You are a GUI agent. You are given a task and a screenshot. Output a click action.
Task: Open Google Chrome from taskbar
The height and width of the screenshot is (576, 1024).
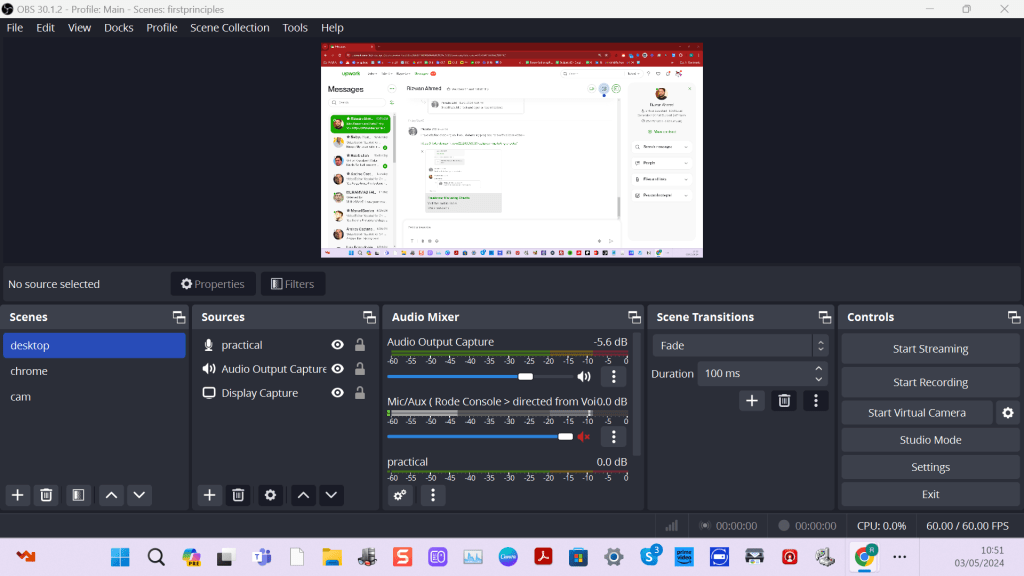864,556
